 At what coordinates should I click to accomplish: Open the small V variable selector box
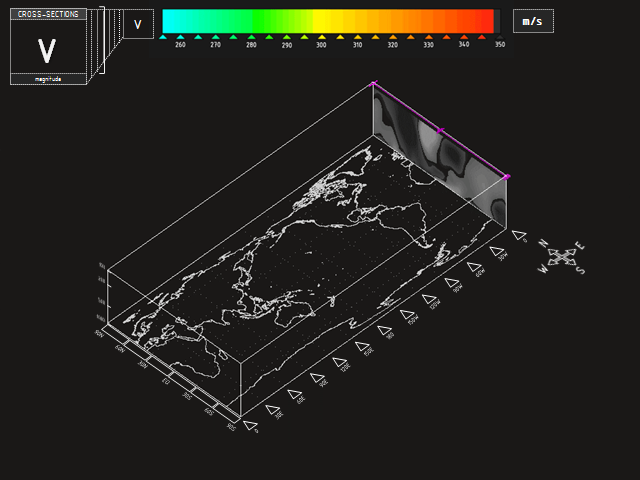click(138, 24)
